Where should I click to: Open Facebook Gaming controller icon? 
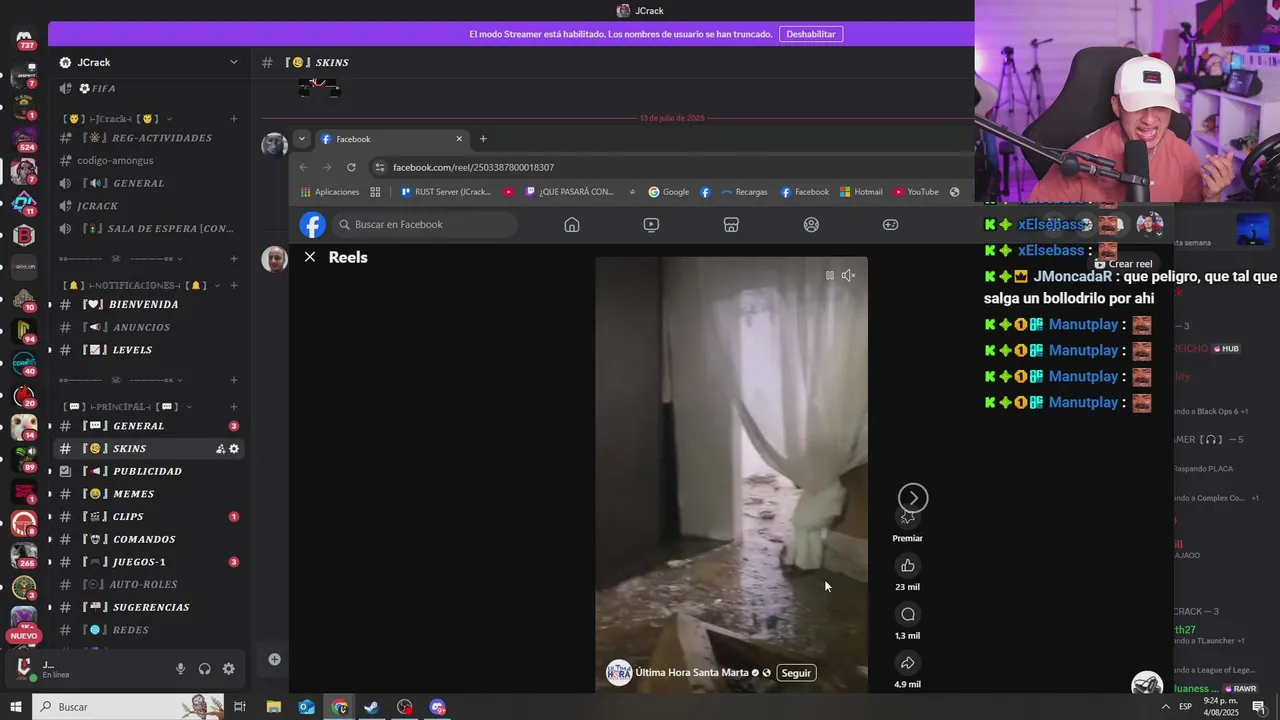(x=890, y=225)
